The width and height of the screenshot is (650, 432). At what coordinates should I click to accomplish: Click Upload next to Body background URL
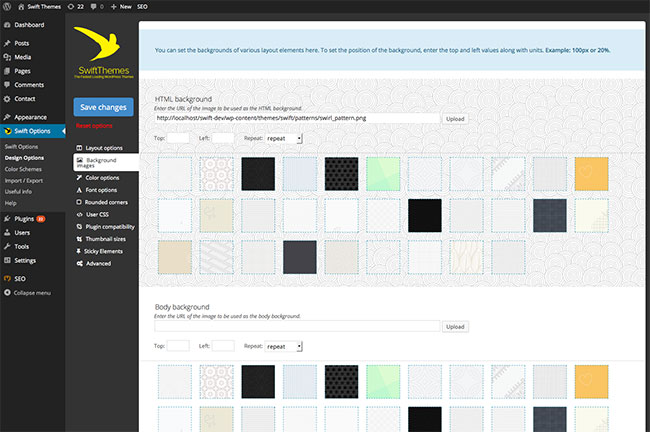pos(455,327)
